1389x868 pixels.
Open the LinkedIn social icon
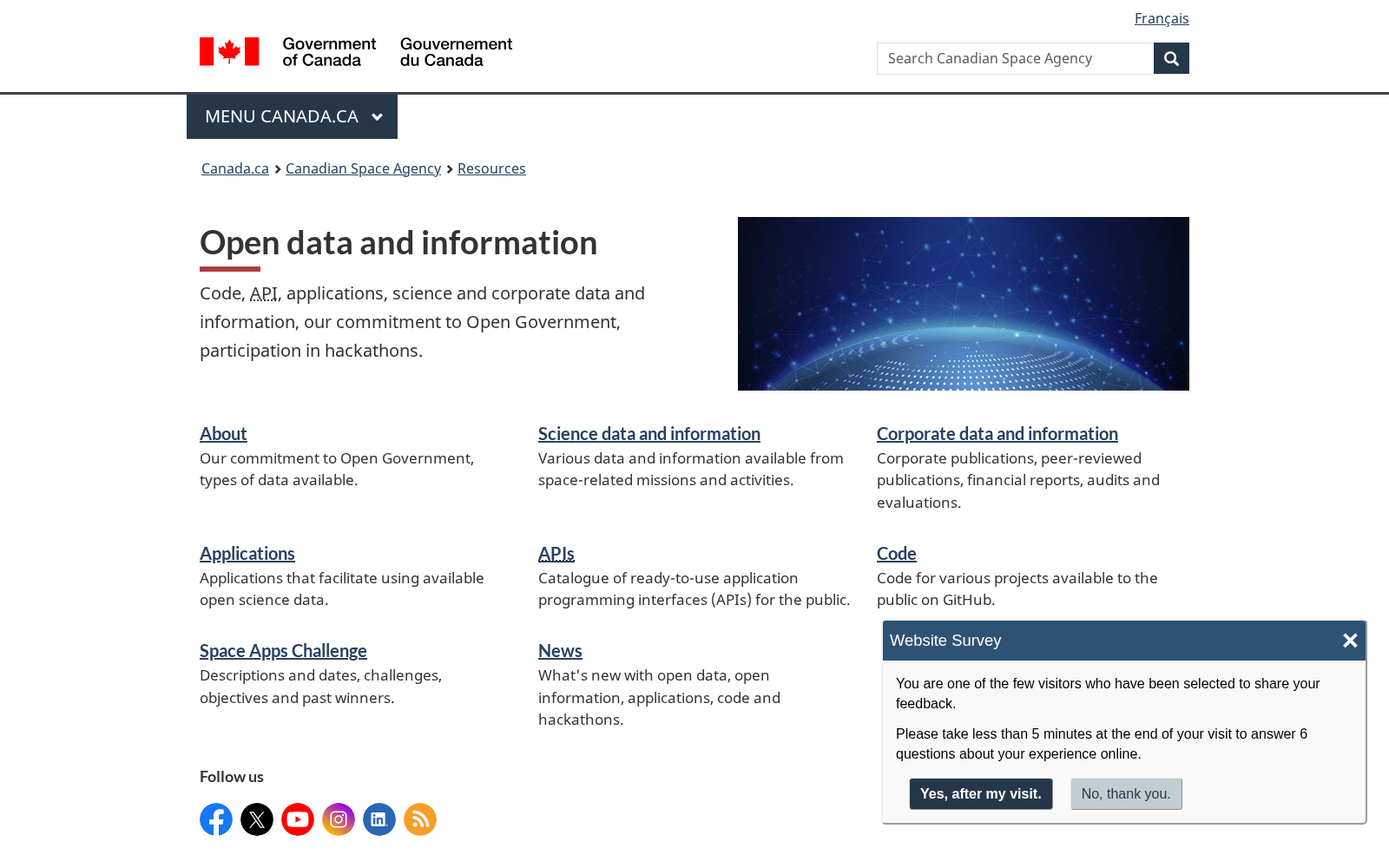pos(379,819)
